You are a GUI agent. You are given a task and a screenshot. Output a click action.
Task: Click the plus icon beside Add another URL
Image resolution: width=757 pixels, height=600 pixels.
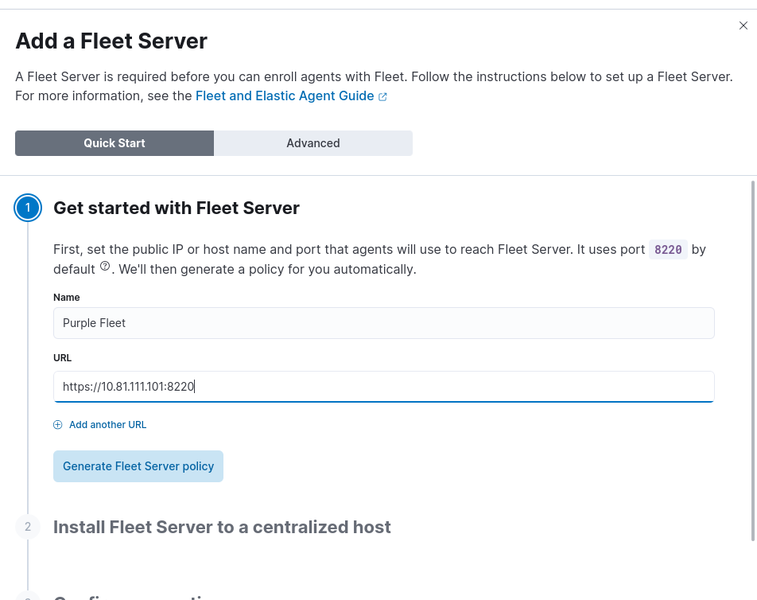tap(58, 425)
